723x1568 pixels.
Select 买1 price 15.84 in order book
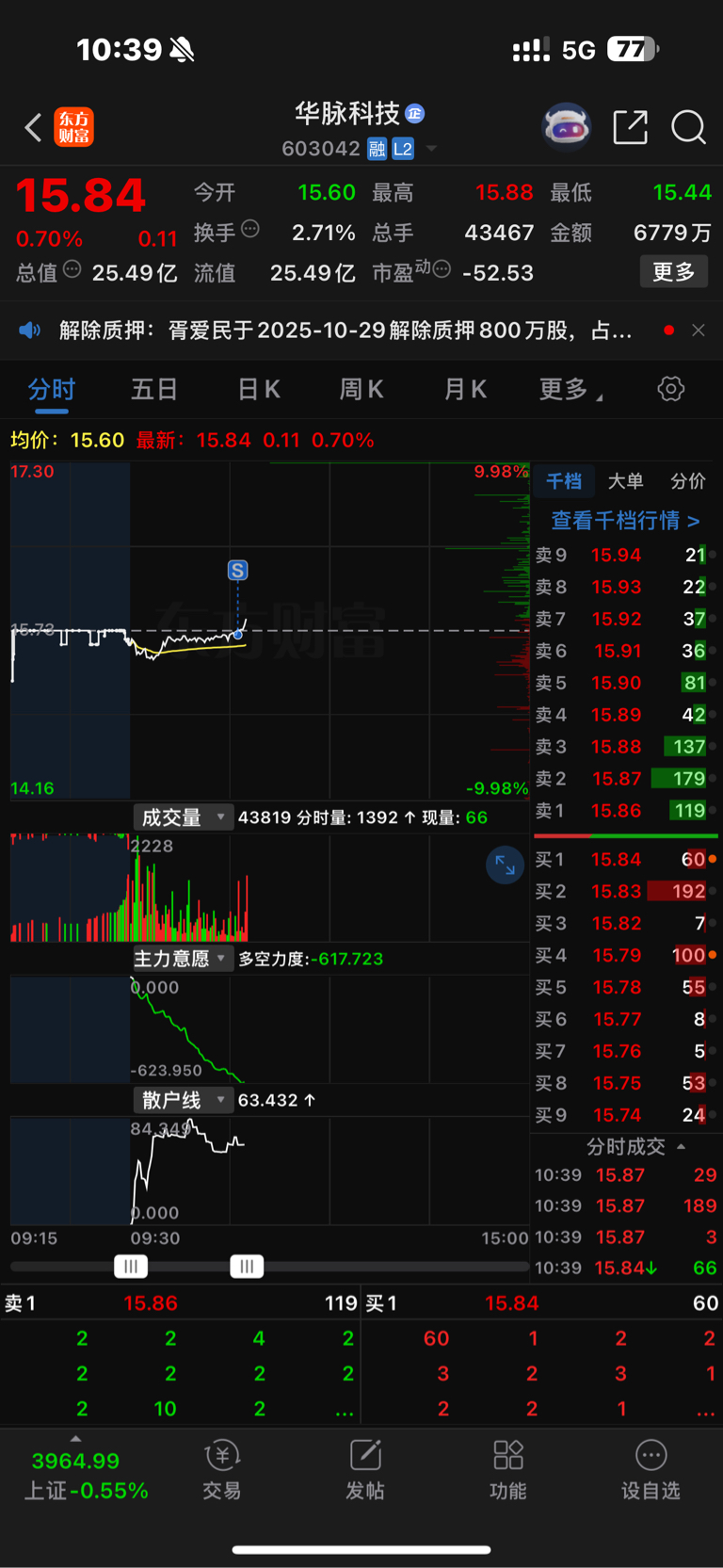(626, 859)
